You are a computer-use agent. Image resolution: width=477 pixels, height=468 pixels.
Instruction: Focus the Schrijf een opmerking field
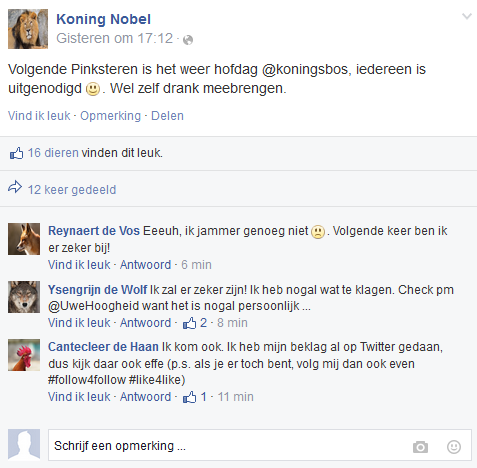coord(260,446)
